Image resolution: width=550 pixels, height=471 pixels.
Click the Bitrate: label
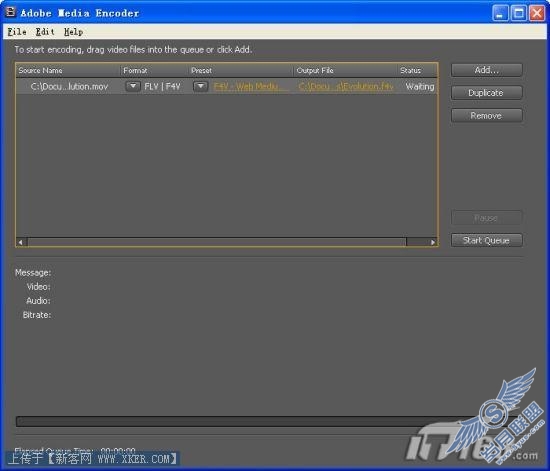tap(37, 315)
